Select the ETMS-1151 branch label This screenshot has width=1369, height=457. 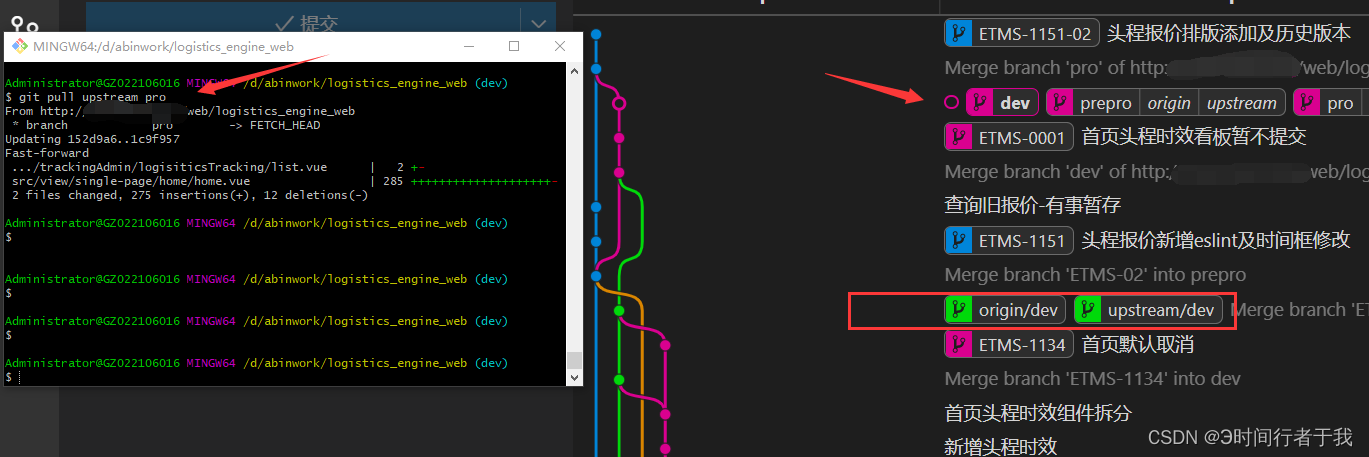coord(1008,241)
